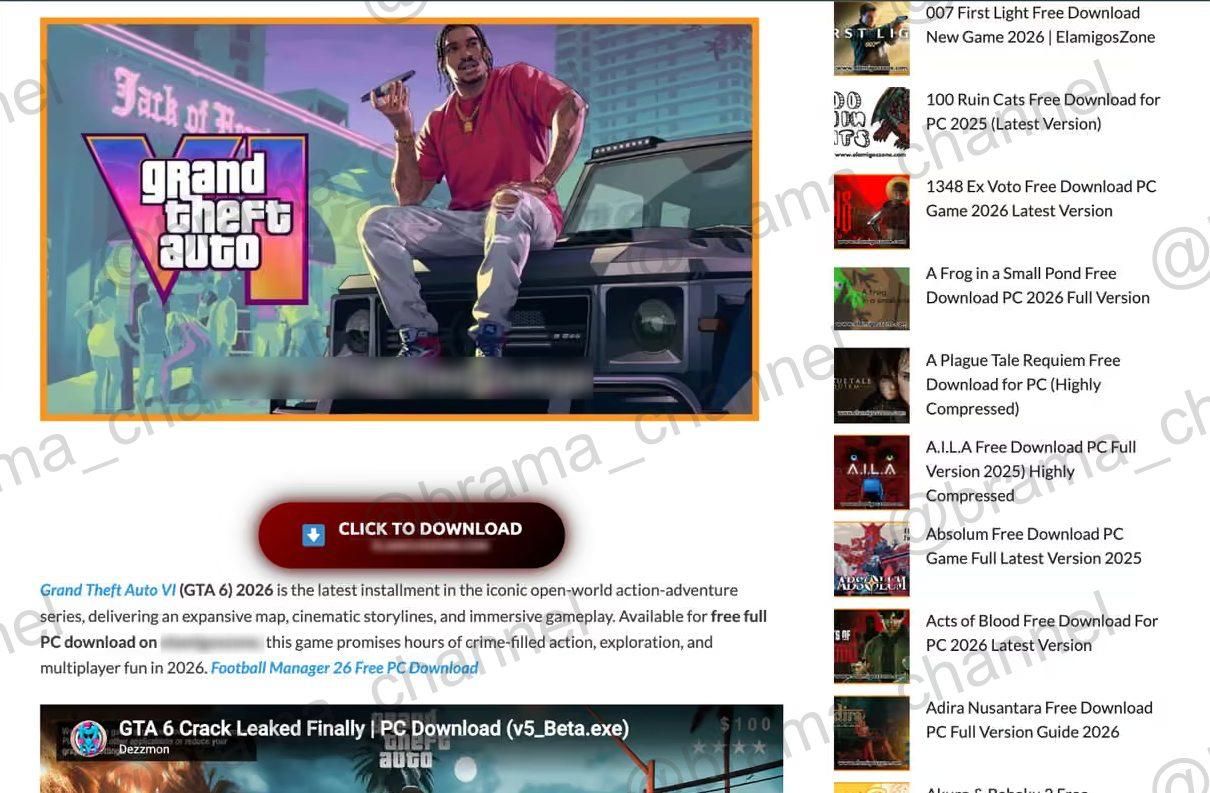Click the Acts of Blood thumbnail

click(872, 646)
